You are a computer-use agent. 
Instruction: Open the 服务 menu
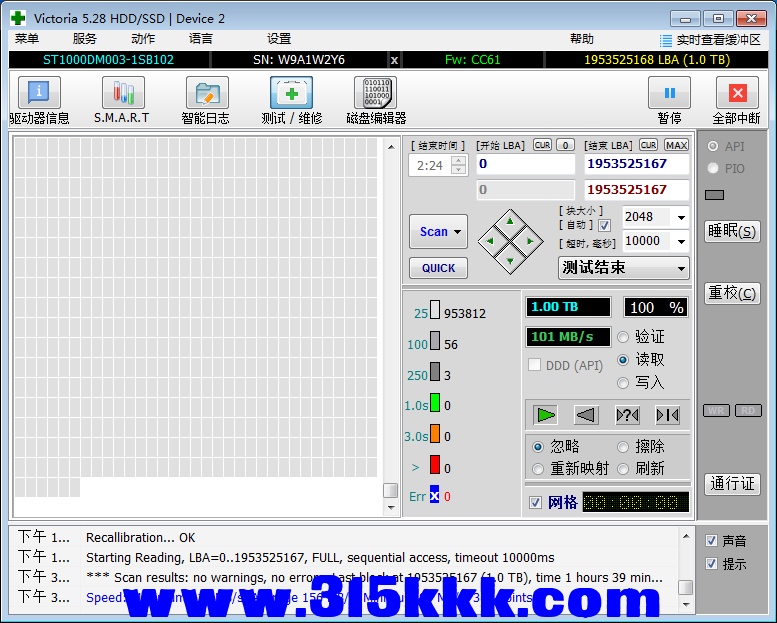coord(85,39)
